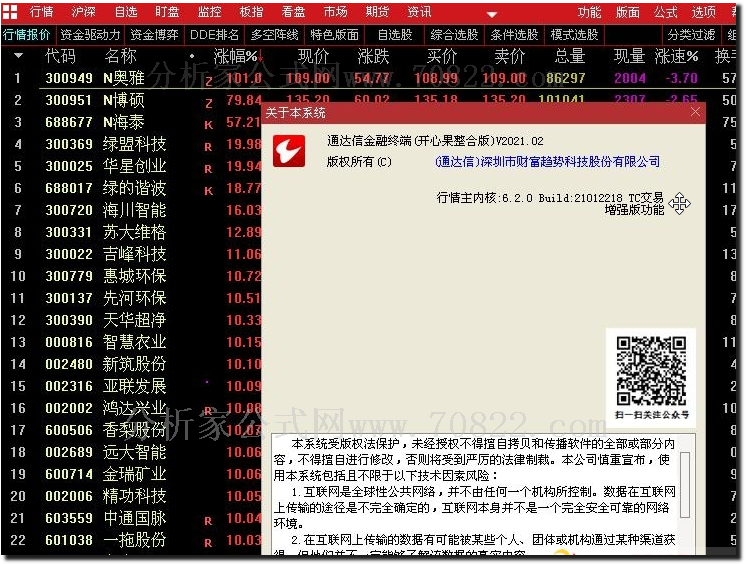
Task: Click the 通达信 red logo icon
Action: pos(289,151)
